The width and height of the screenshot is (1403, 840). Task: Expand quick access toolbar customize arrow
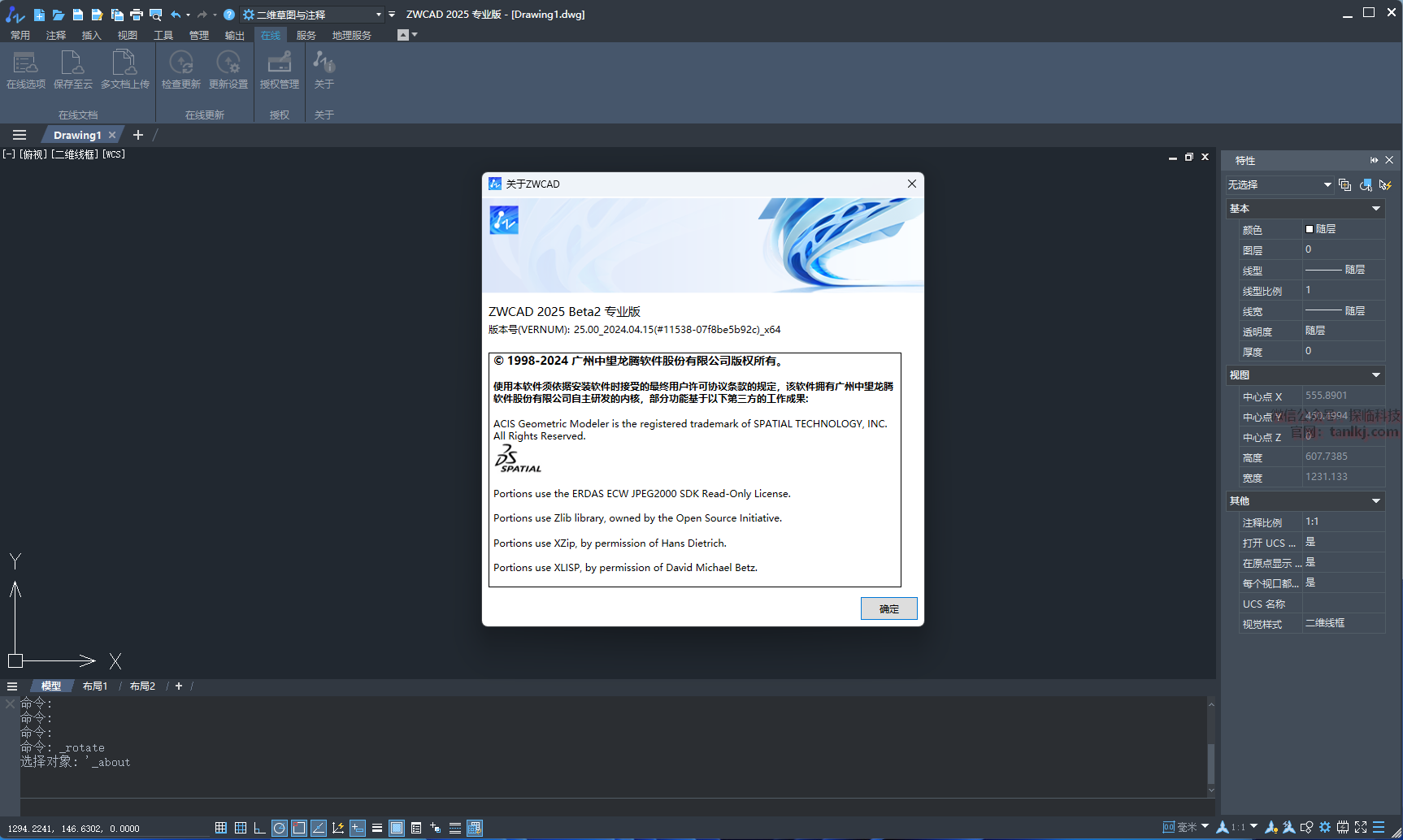pyautogui.click(x=393, y=15)
